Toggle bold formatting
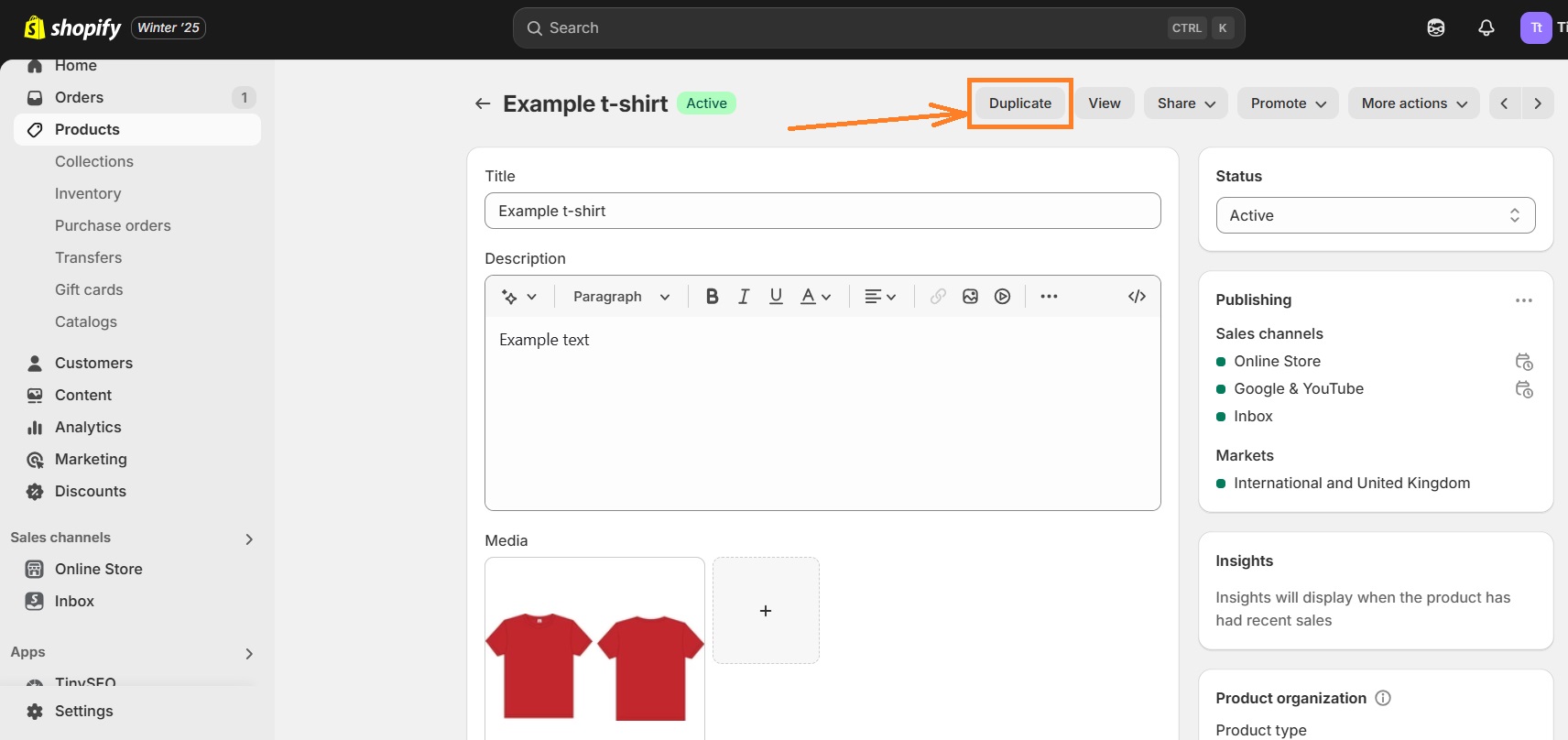Image resolution: width=1568 pixels, height=740 pixels. (712, 297)
